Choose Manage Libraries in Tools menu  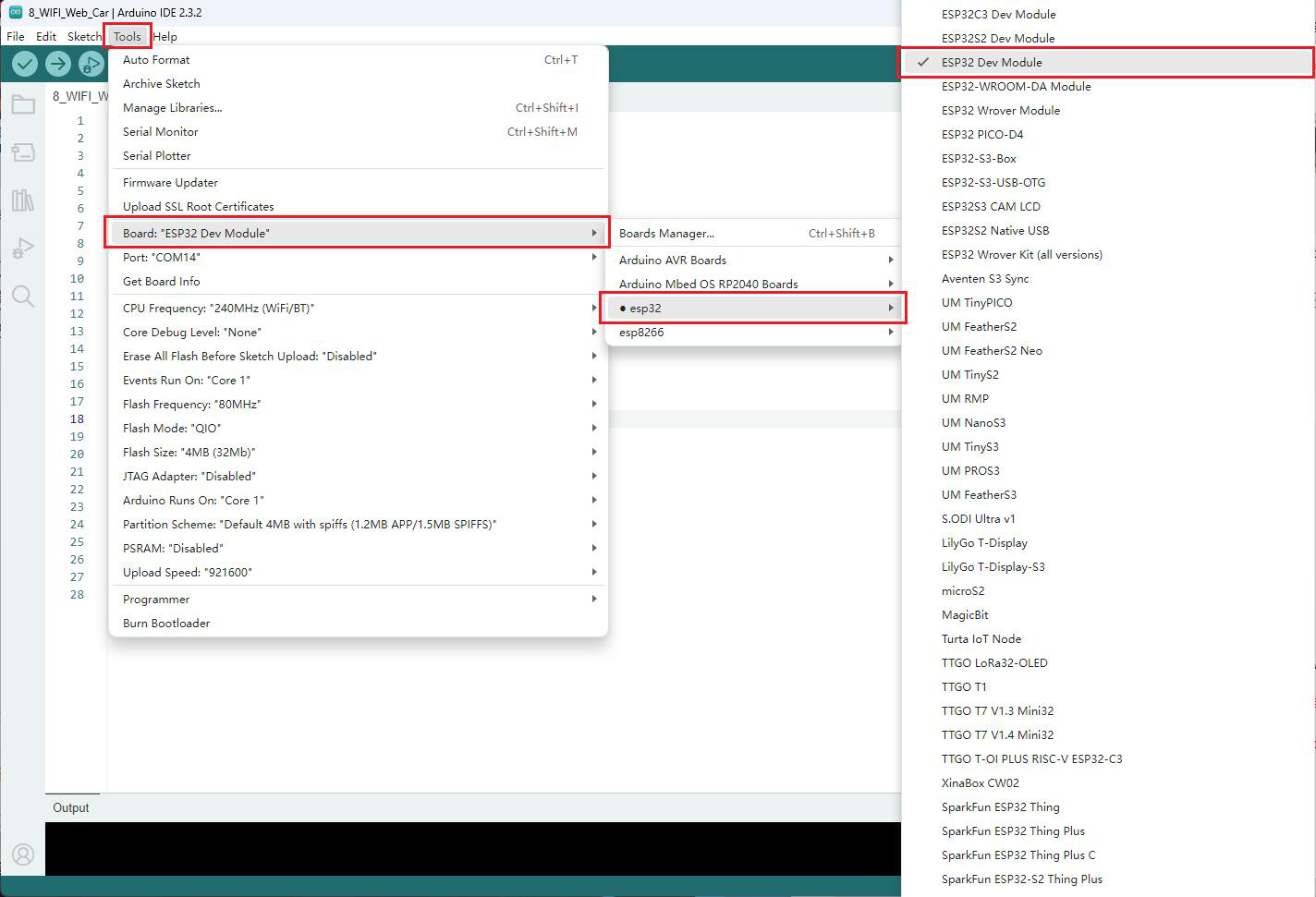point(359,107)
